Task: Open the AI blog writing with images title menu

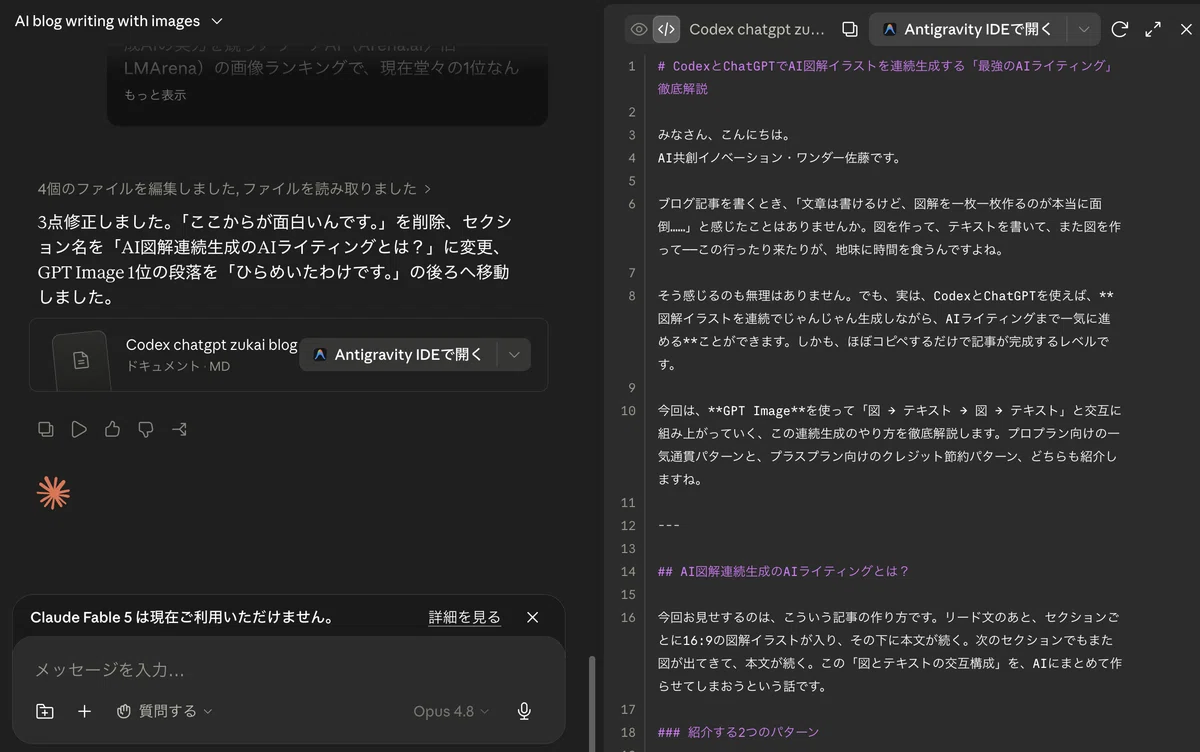Action: (x=119, y=21)
